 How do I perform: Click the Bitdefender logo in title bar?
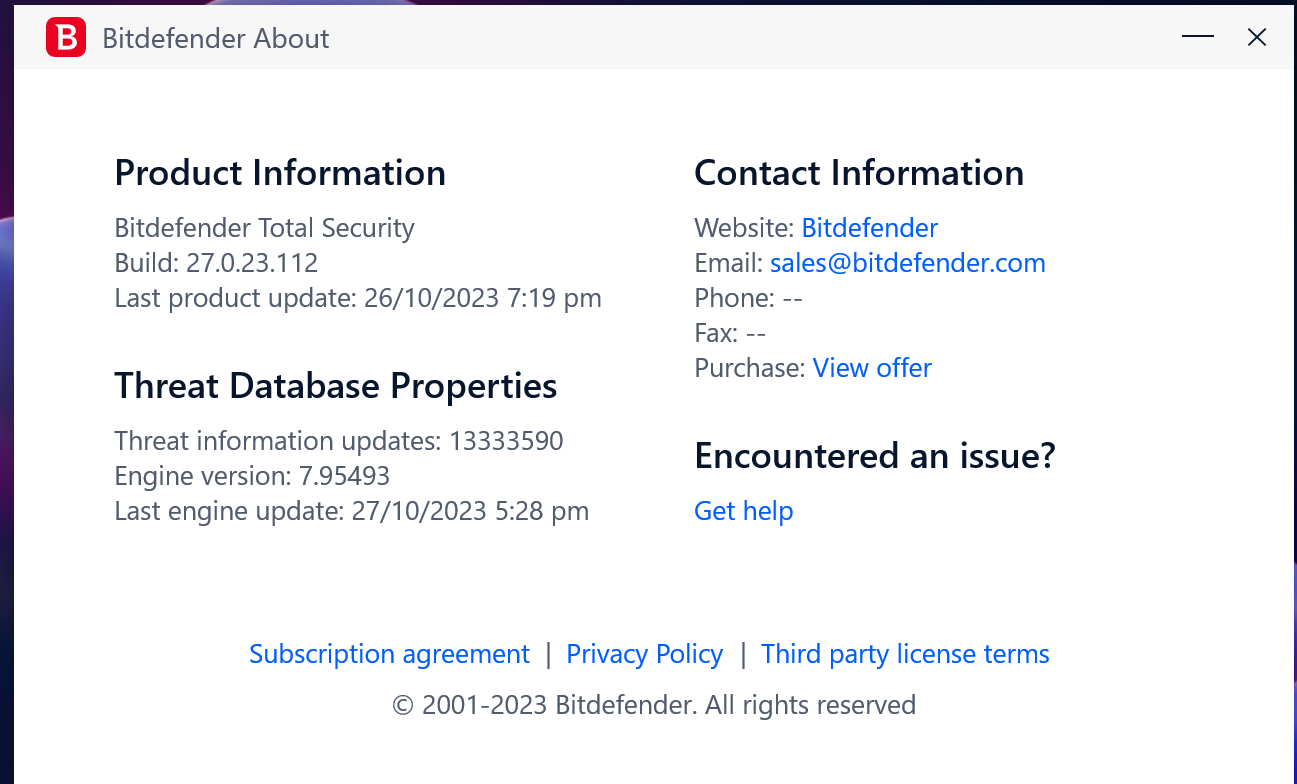pos(66,38)
